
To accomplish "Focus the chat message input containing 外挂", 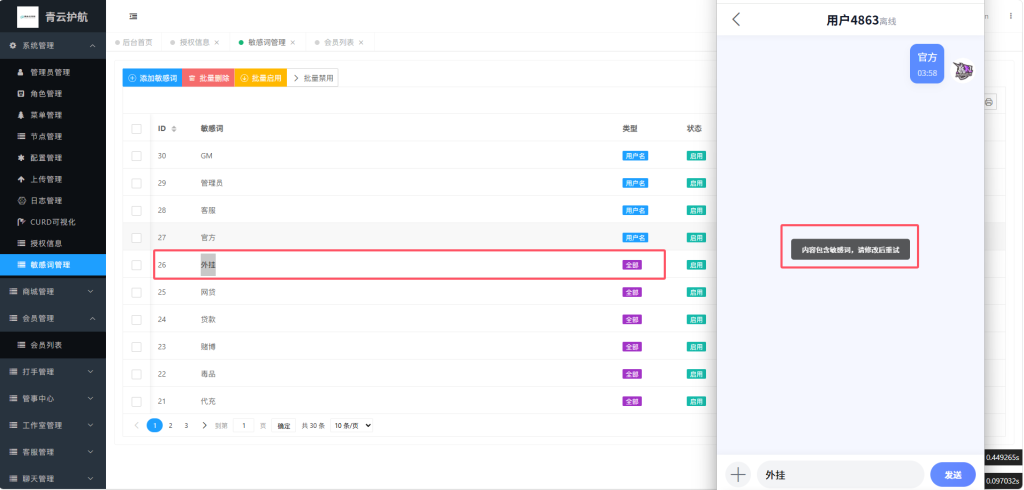I will (x=840, y=475).
